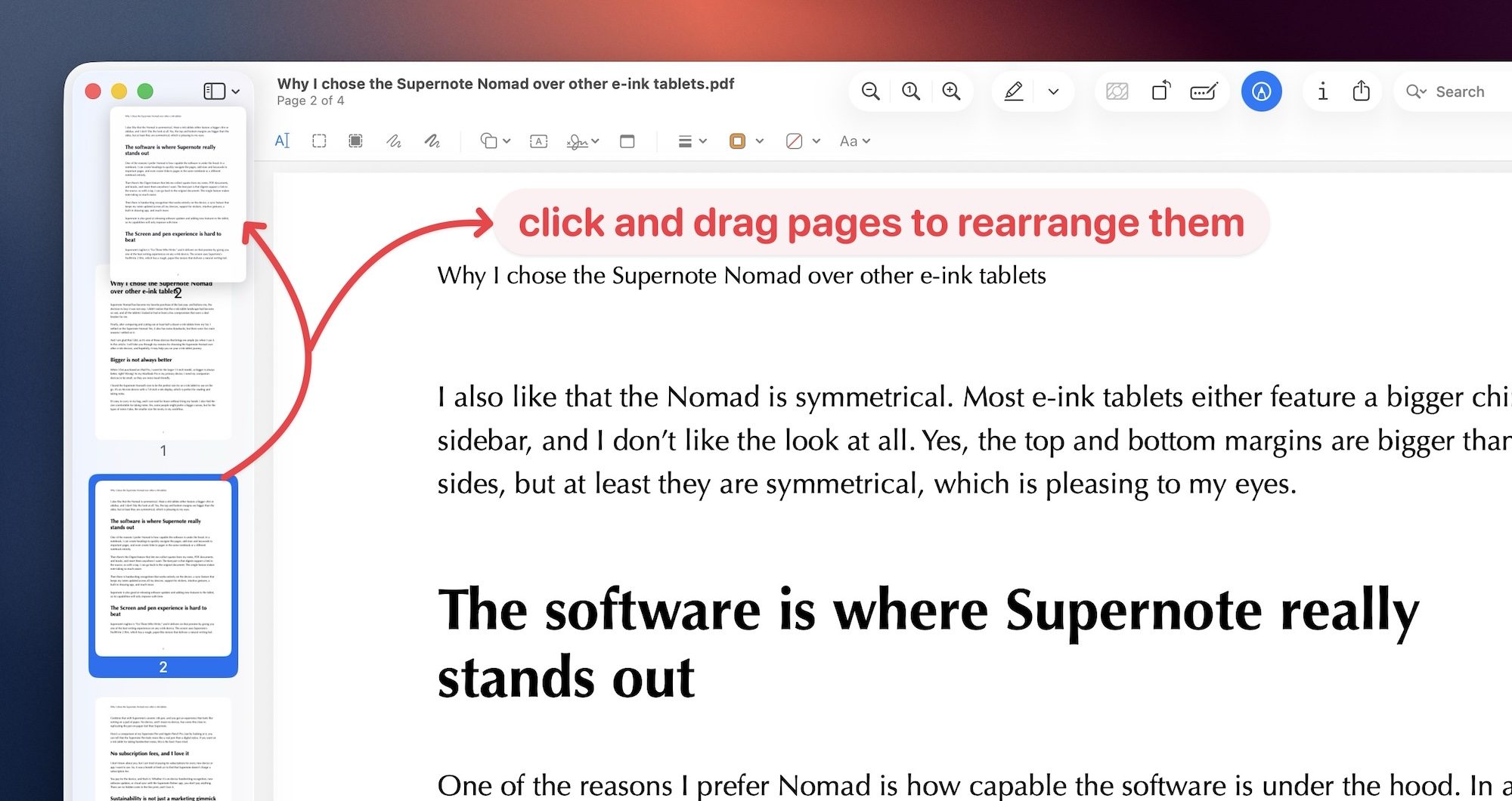Select the Draw tool
Screen dimensions: 1512x801
coord(432,141)
